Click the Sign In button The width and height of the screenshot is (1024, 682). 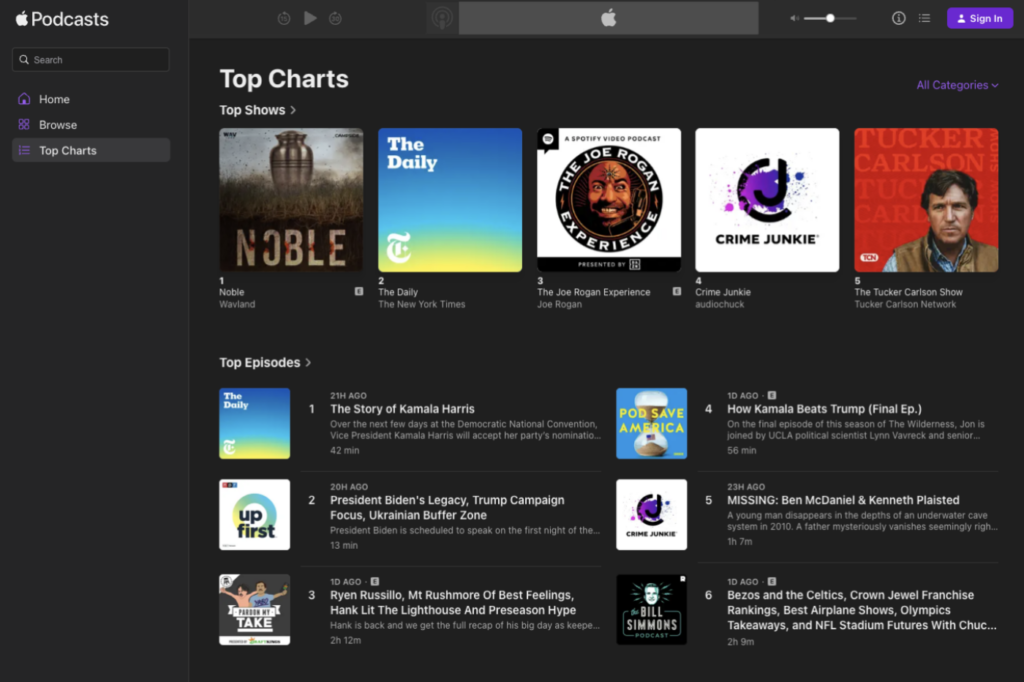[980, 18]
